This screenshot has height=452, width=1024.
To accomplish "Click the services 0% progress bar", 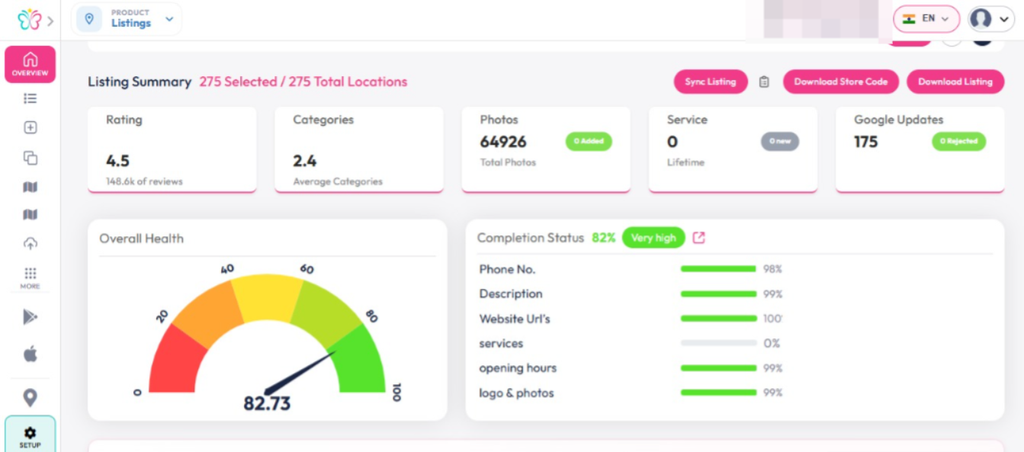I will (718, 343).
